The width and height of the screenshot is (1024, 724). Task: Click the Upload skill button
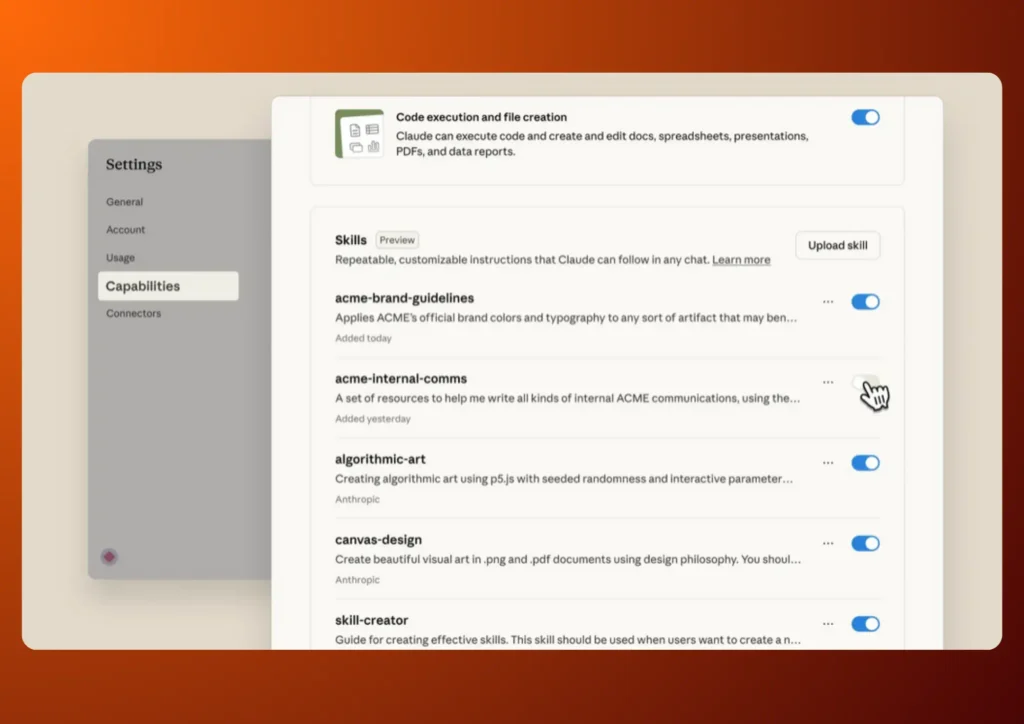click(838, 246)
